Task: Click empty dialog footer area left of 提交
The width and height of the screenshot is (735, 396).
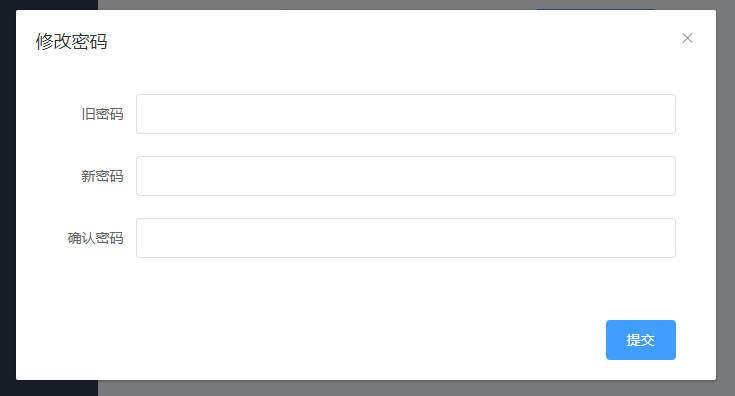Action: tap(309, 340)
